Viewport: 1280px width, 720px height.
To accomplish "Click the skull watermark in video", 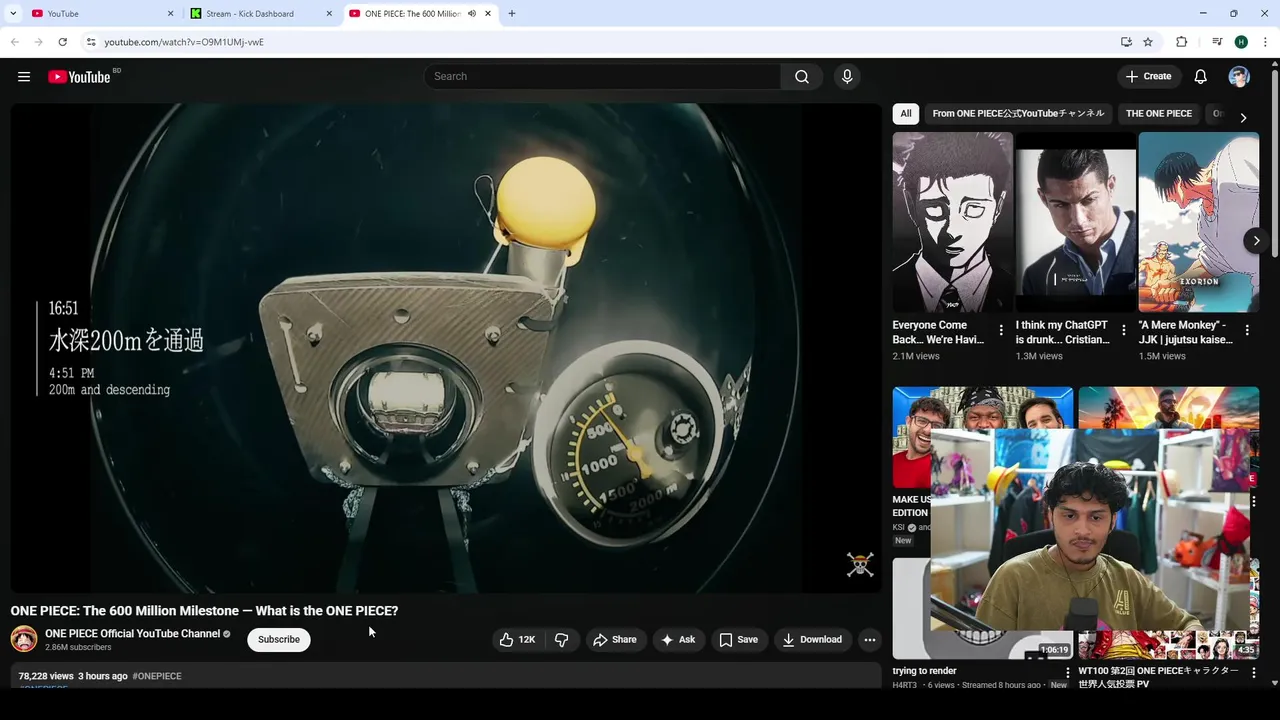I will pyautogui.click(x=860, y=565).
